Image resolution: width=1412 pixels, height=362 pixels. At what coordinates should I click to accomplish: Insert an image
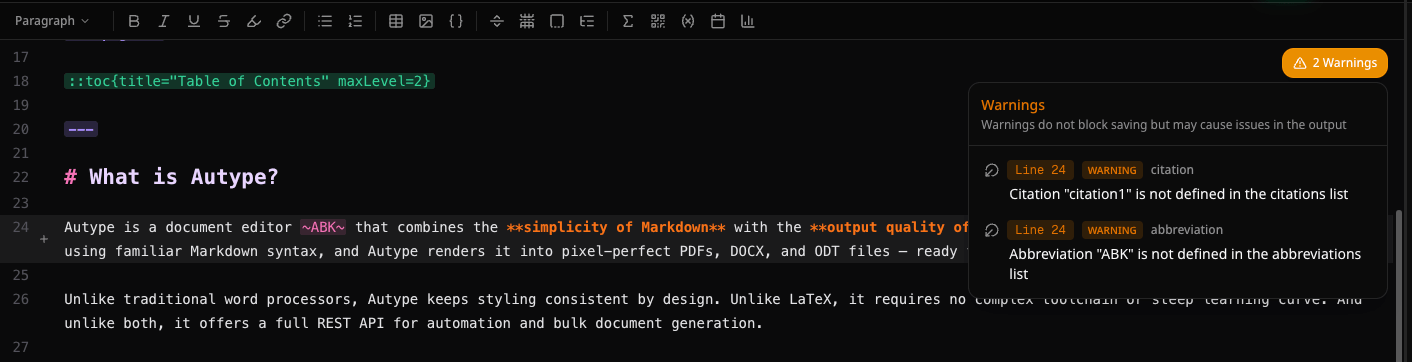(426, 20)
